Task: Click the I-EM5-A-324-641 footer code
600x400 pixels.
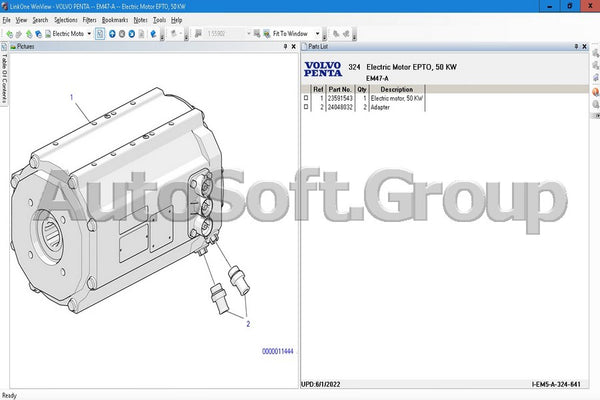Action: tap(556, 384)
